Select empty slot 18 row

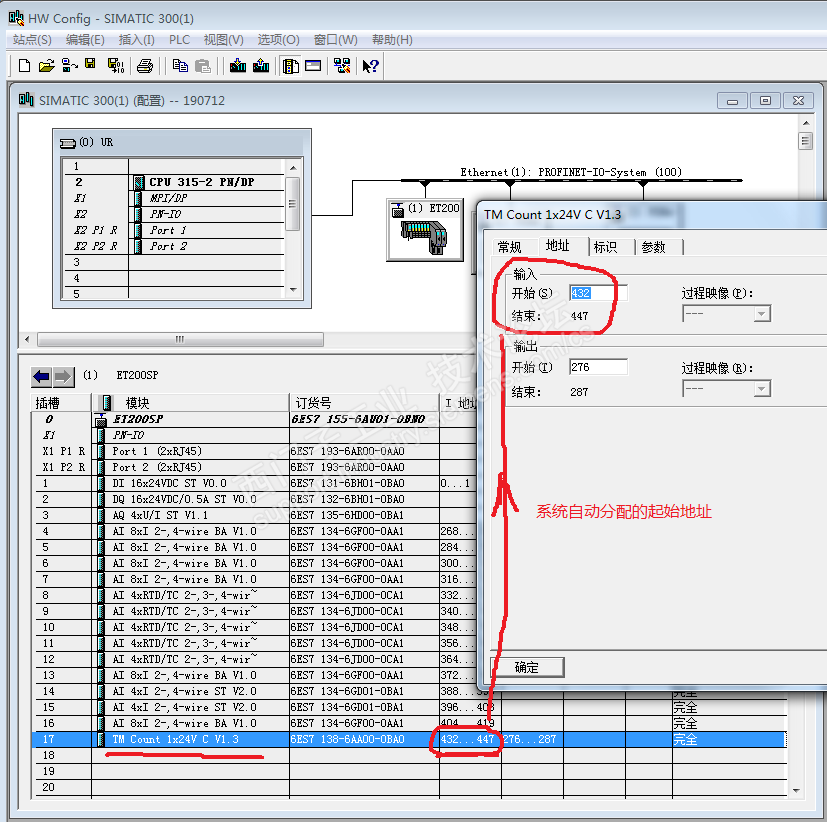(x=409, y=755)
